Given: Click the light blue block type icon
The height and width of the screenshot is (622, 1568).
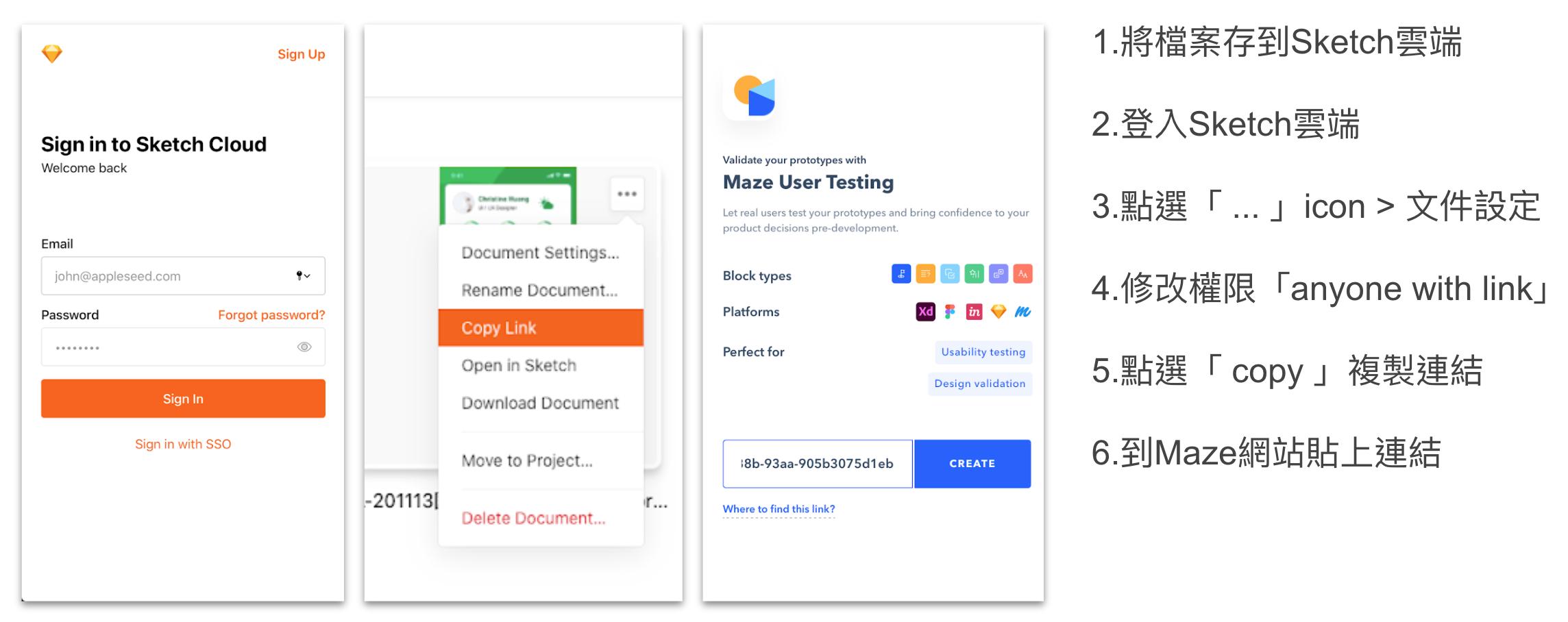Looking at the screenshot, I should 950,274.
